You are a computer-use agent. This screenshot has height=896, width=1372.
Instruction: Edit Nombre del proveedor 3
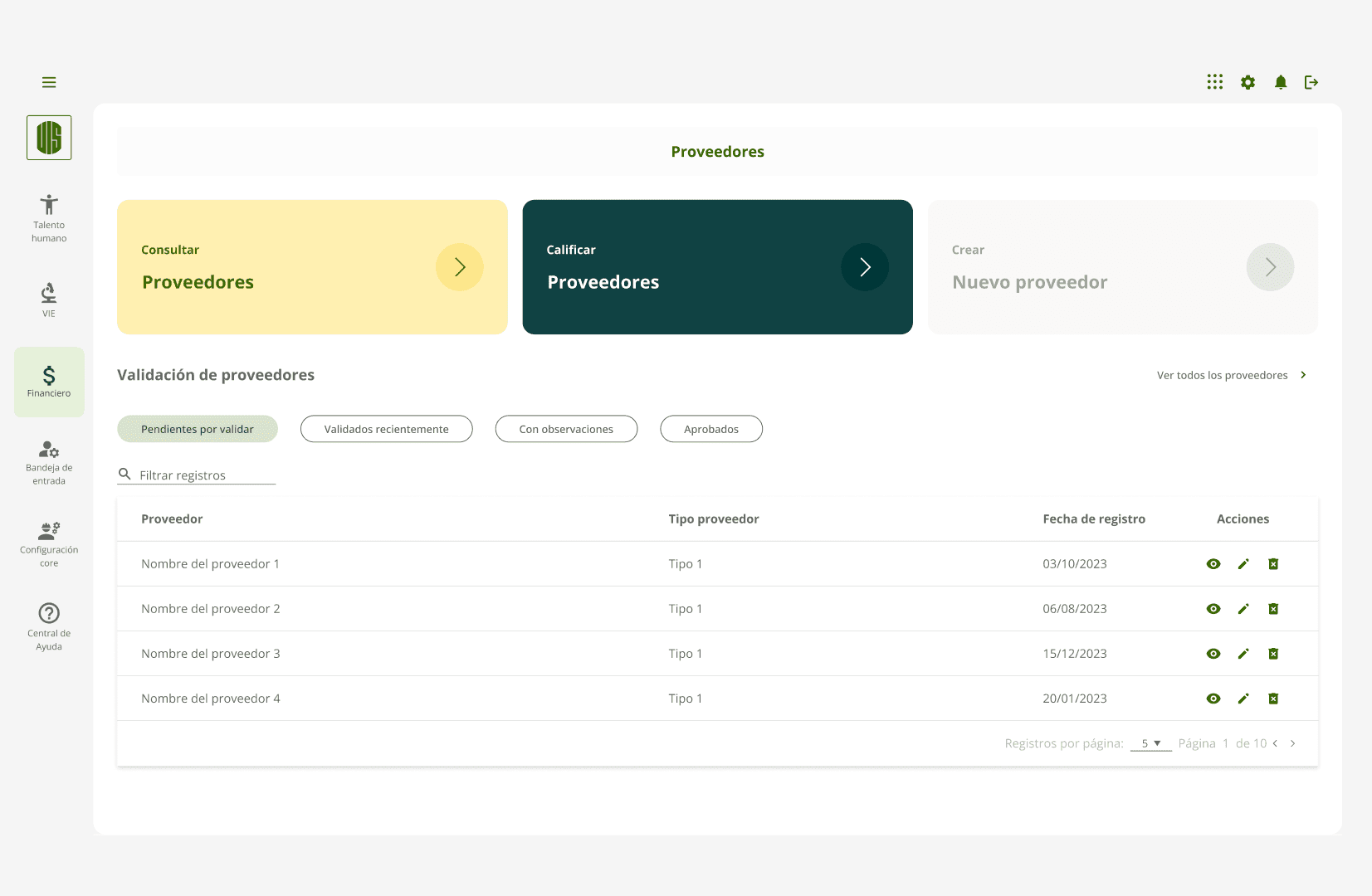pyautogui.click(x=1243, y=654)
